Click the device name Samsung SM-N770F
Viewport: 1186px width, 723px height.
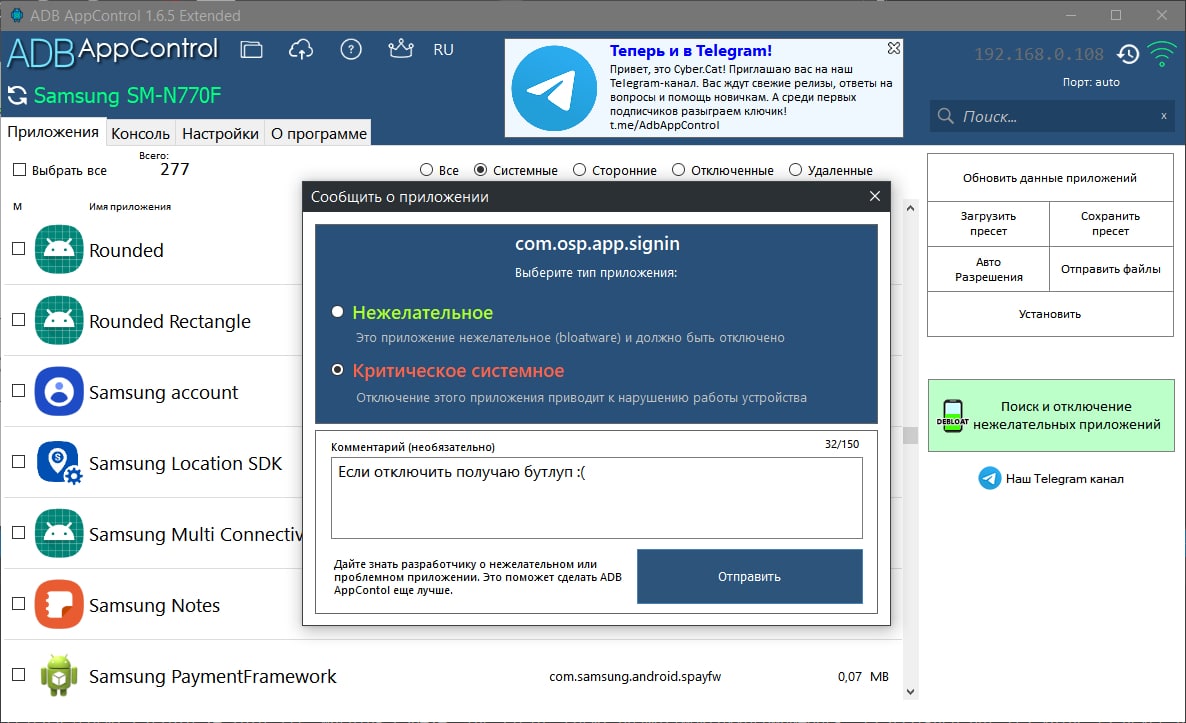tap(127, 95)
